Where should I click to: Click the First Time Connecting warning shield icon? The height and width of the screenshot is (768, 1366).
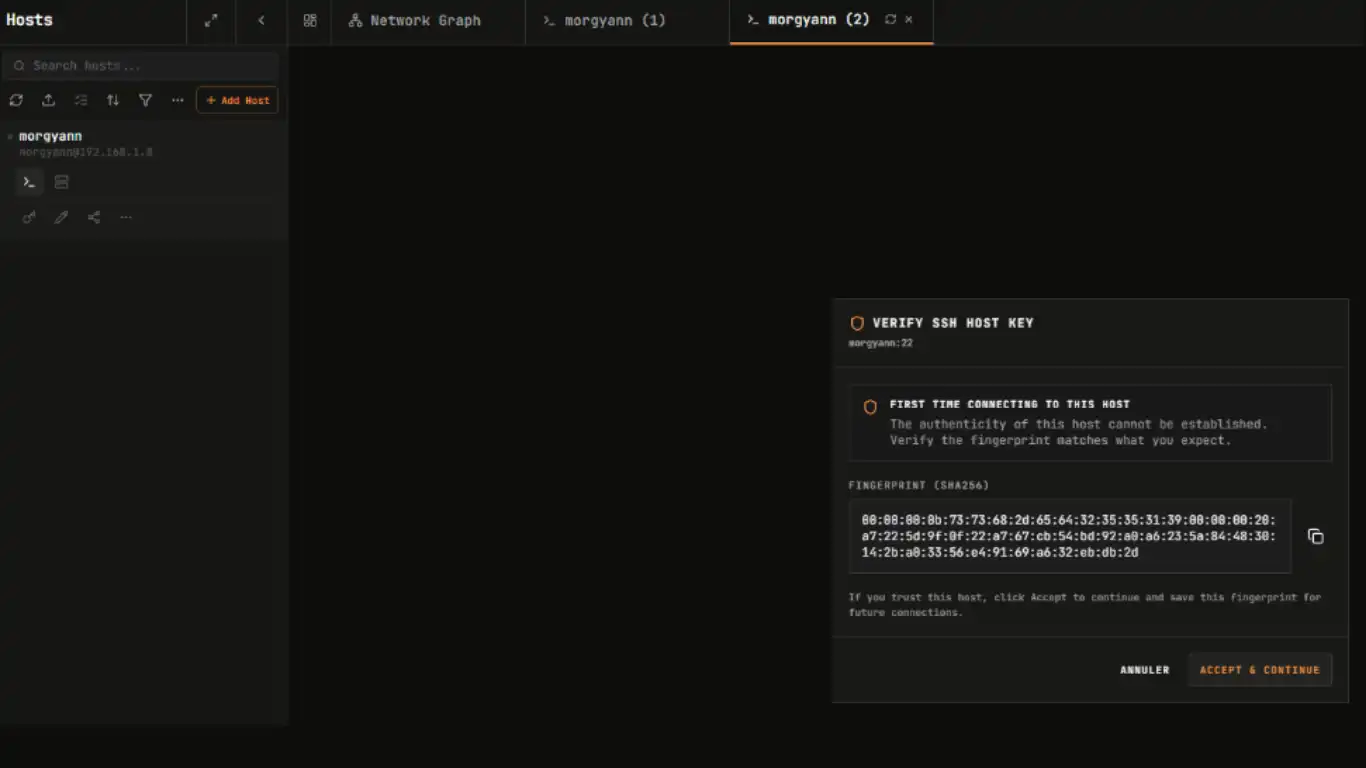(870, 407)
